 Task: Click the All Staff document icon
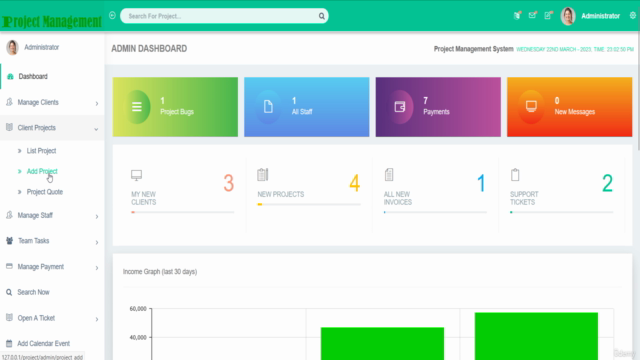coord(268,107)
